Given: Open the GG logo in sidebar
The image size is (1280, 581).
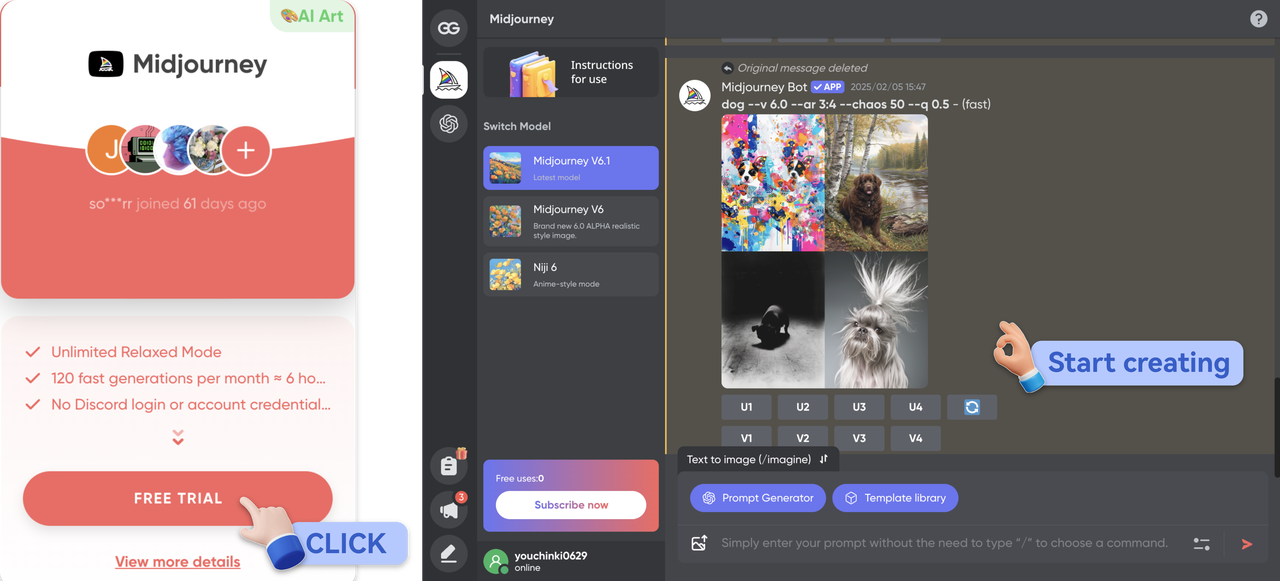Looking at the screenshot, I should (x=449, y=29).
